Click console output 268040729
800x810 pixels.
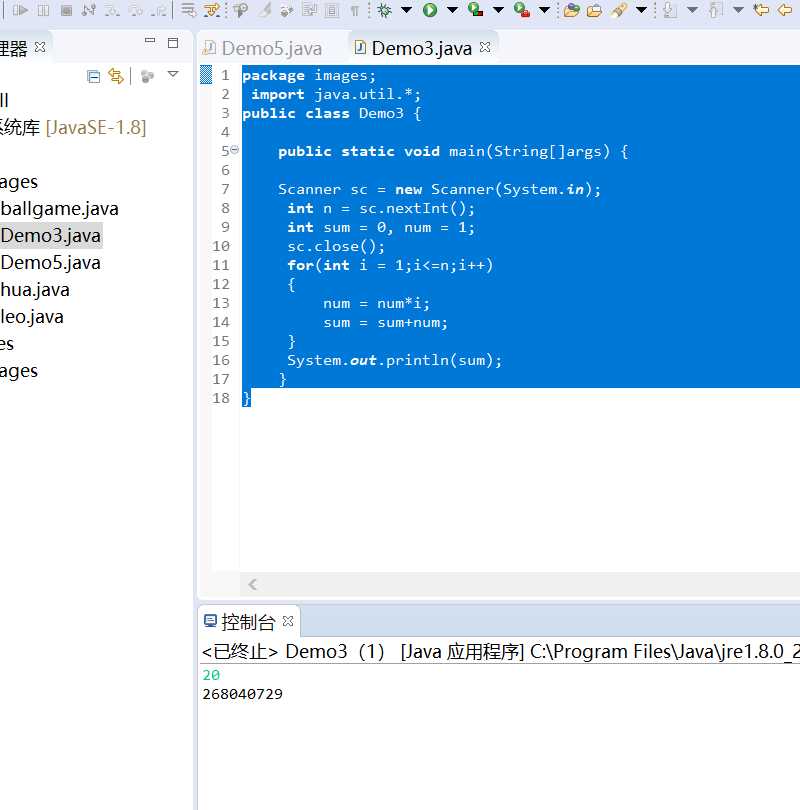click(243, 694)
